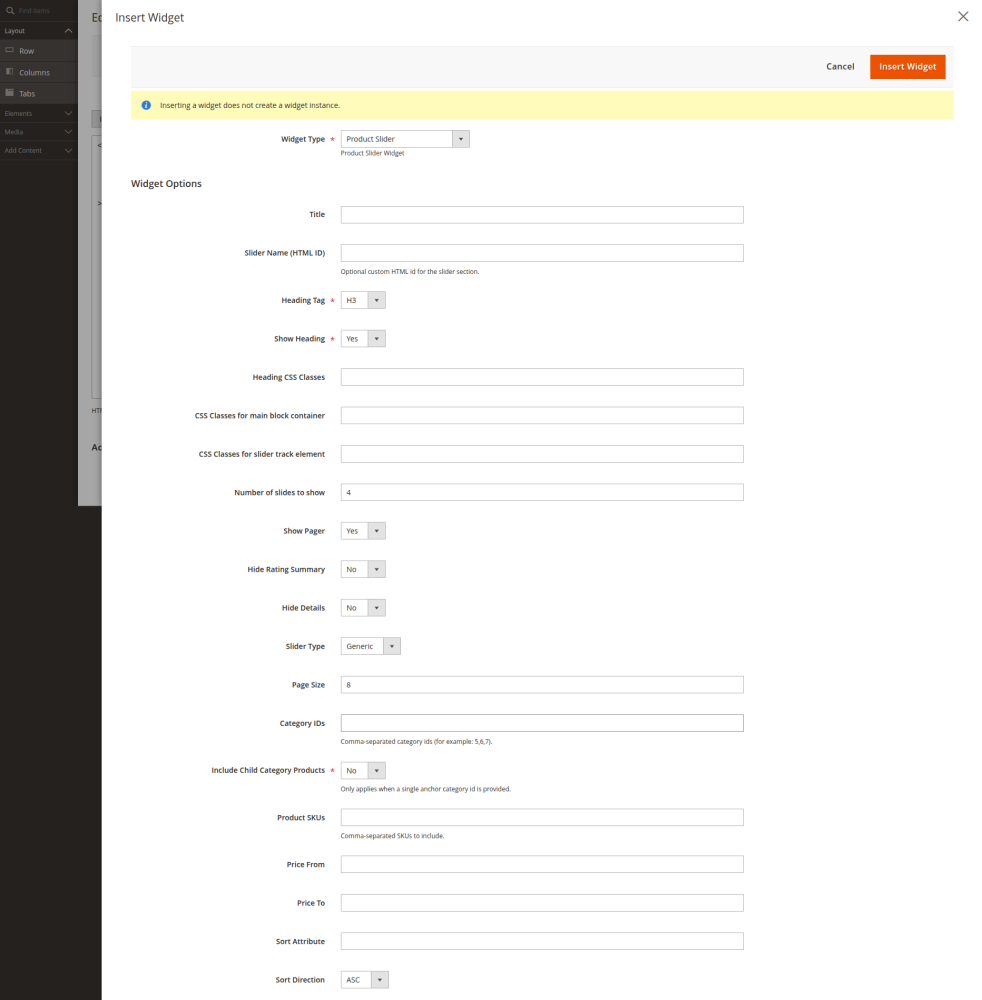This screenshot has height=1000, width=982.
Task: Select the Tabs layout icon
Action: click(10, 92)
